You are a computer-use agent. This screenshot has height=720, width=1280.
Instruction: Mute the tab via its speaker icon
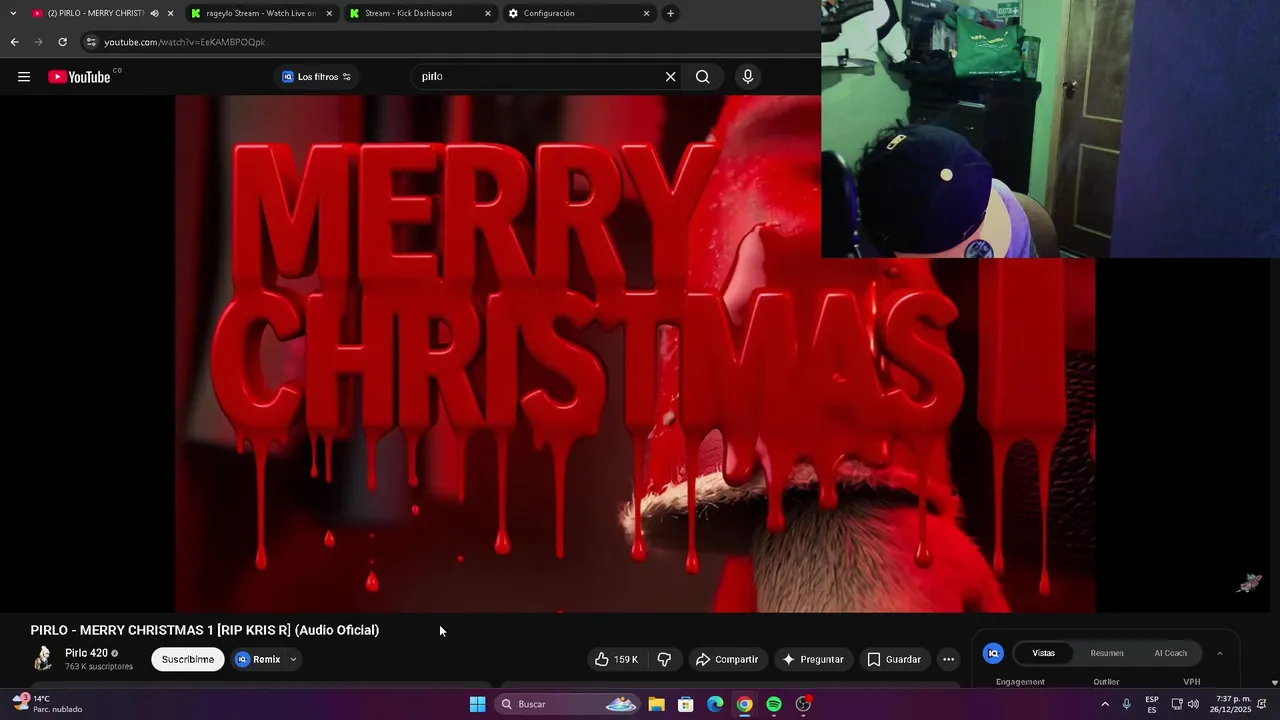pyautogui.click(x=154, y=13)
